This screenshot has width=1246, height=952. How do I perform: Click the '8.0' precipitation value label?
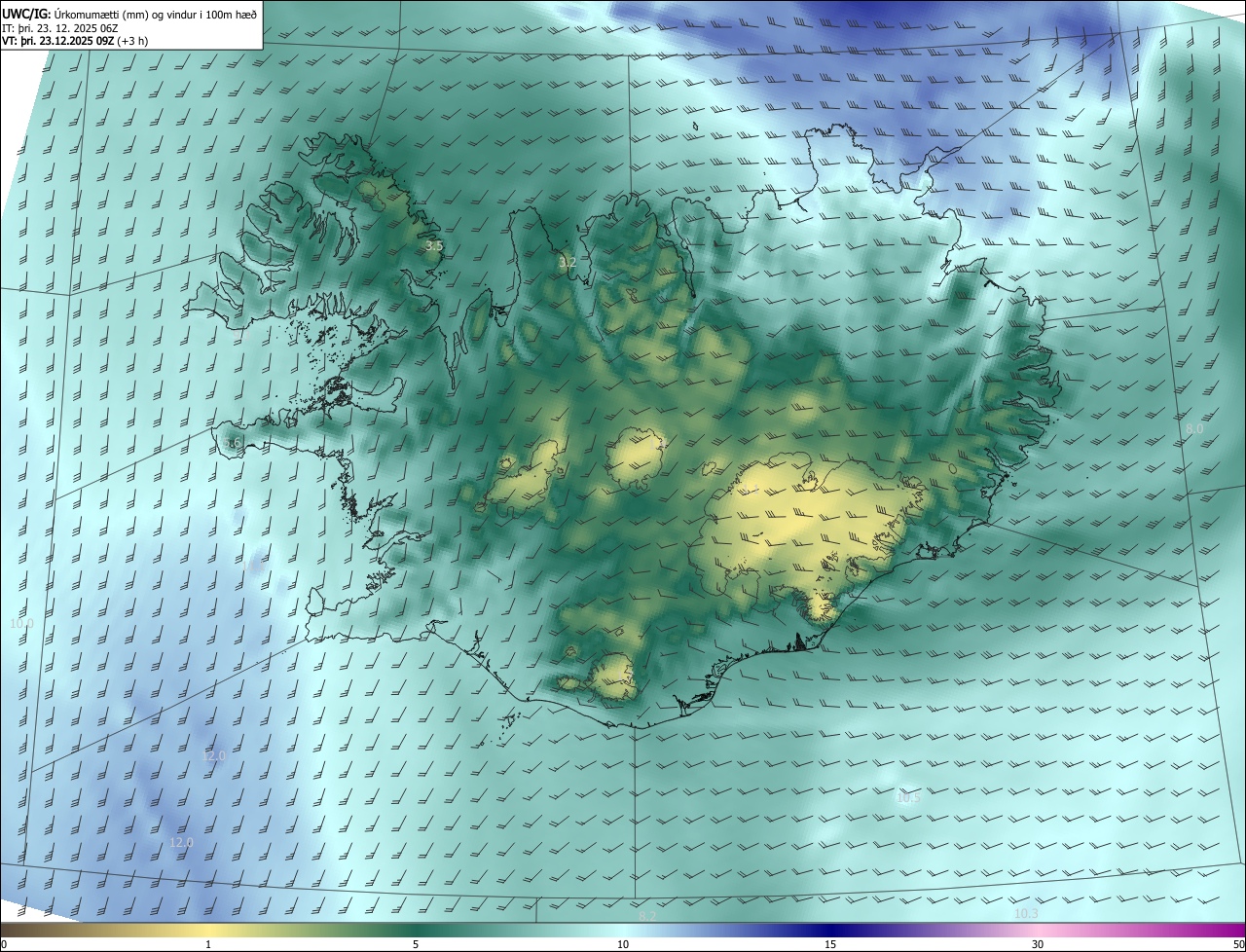[1194, 428]
